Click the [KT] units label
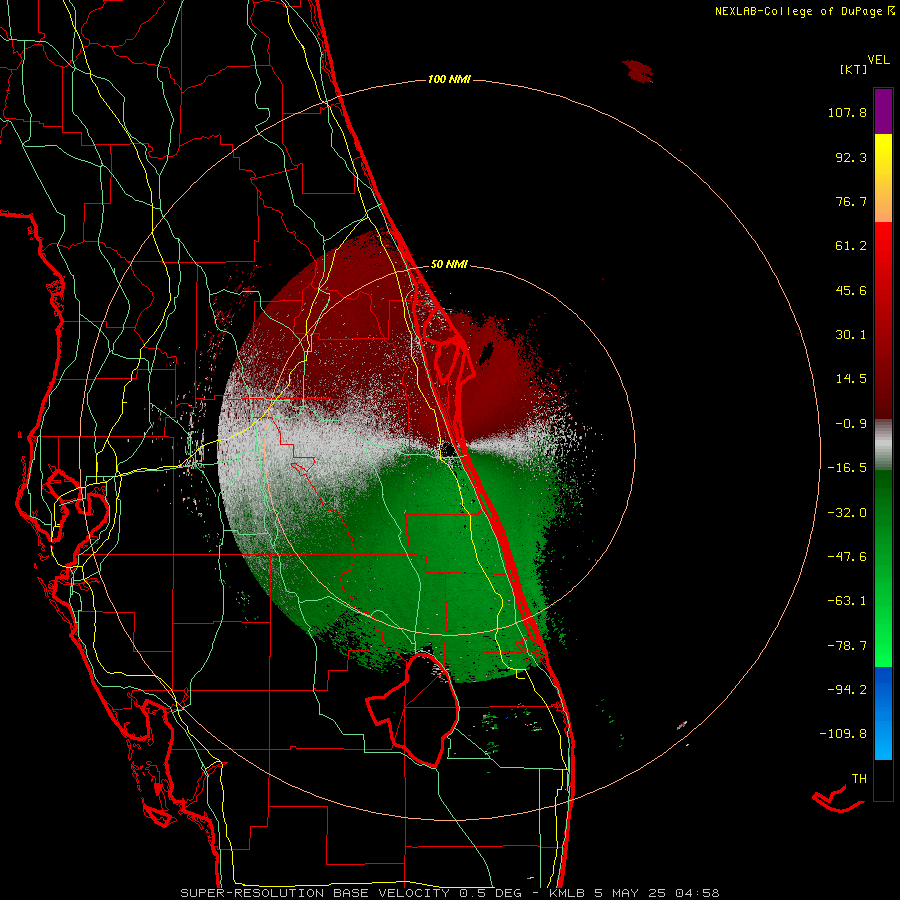Image resolution: width=900 pixels, height=900 pixels. pyautogui.click(x=853, y=69)
